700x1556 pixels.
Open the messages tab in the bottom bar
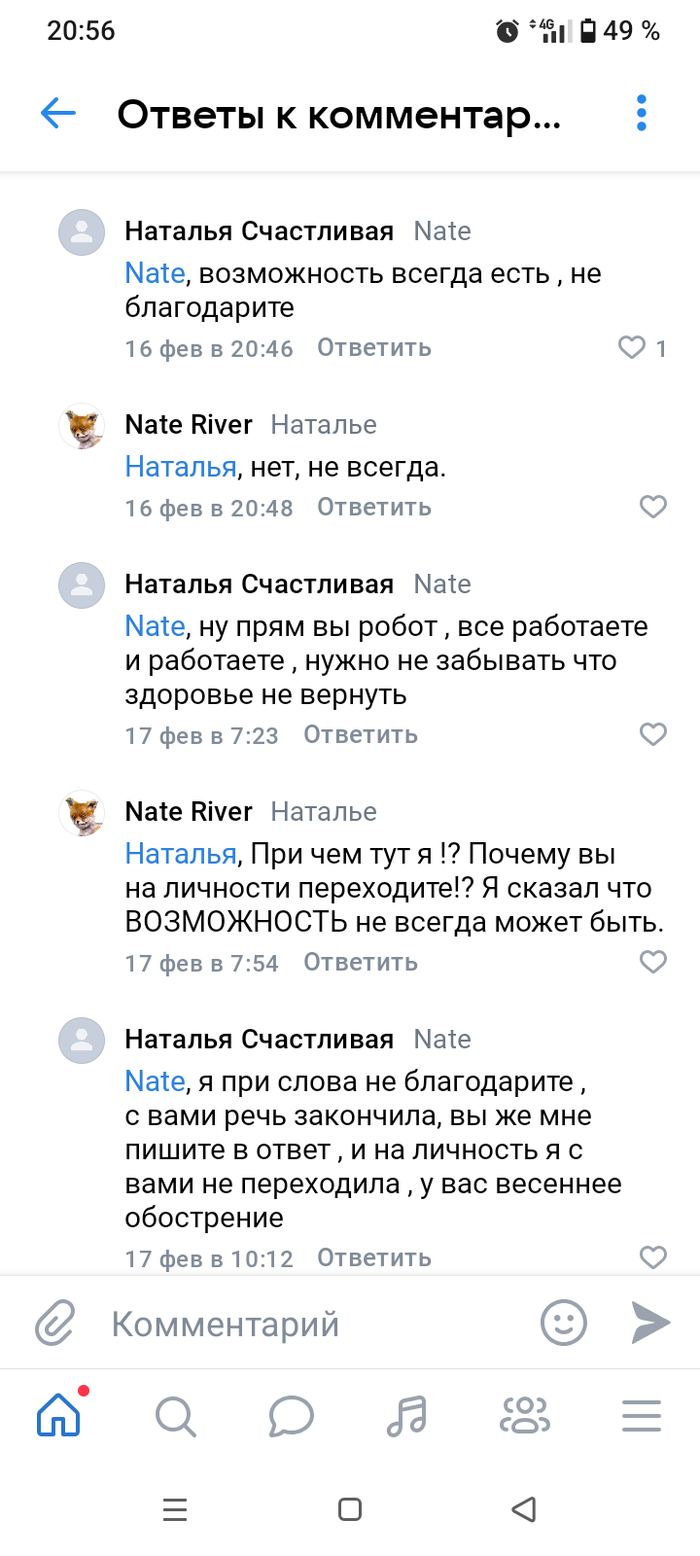click(291, 1416)
